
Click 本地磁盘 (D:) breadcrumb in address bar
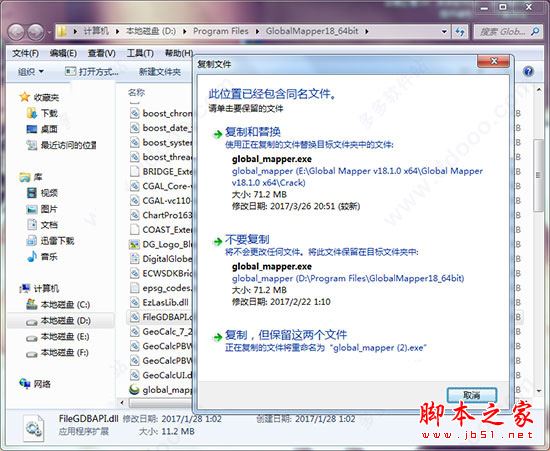tap(151, 31)
